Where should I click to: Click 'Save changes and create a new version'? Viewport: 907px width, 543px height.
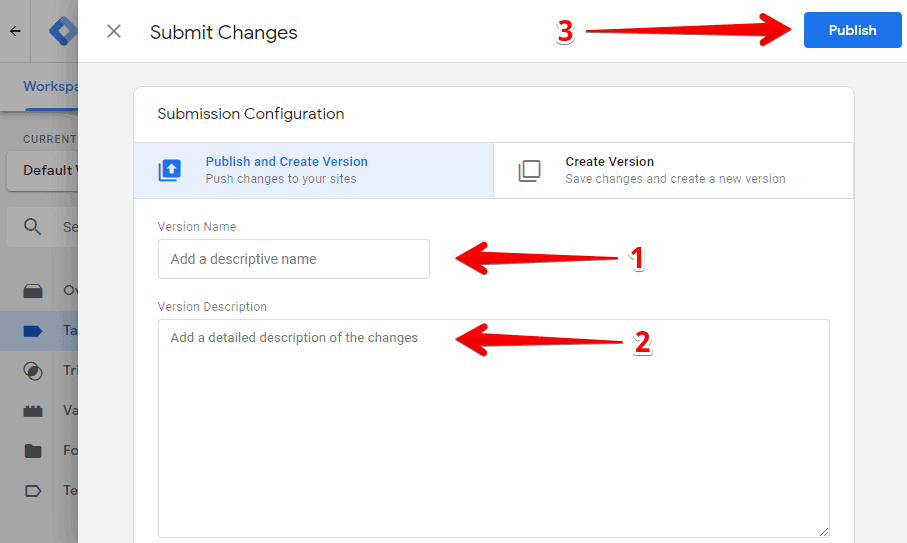click(675, 179)
